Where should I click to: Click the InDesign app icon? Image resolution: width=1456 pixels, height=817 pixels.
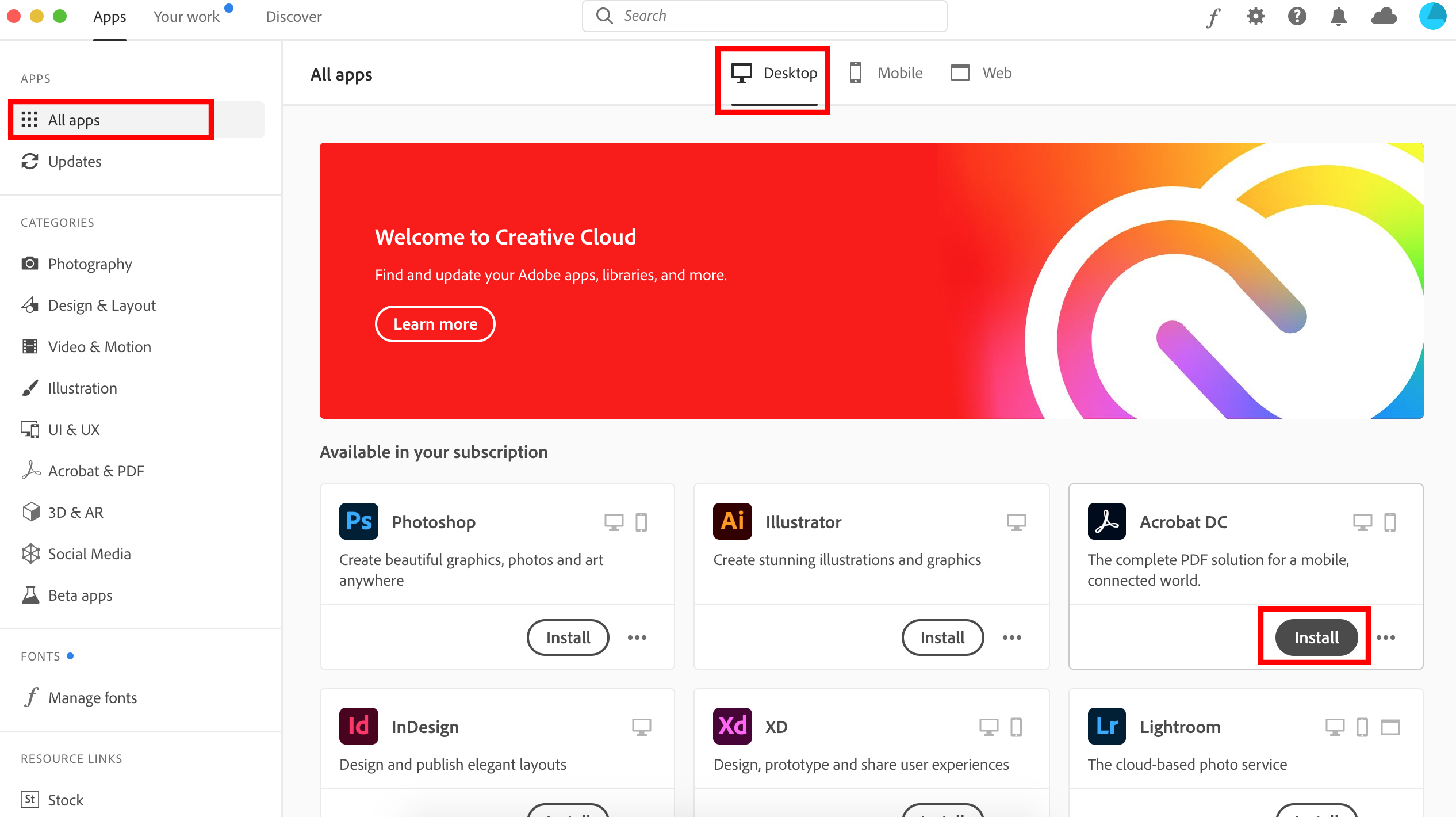point(357,724)
